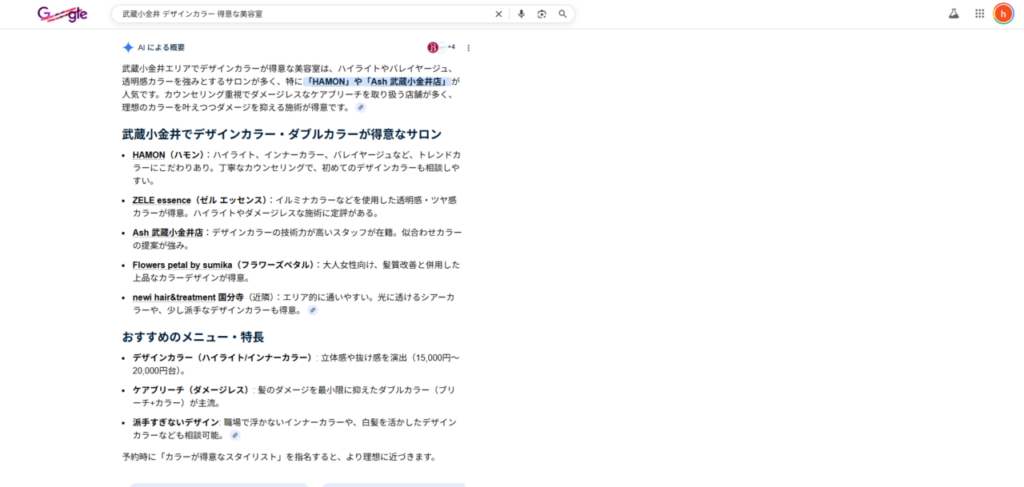
Task: Show the AI overview sources (+4)
Action: pyautogui.click(x=441, y=48)
